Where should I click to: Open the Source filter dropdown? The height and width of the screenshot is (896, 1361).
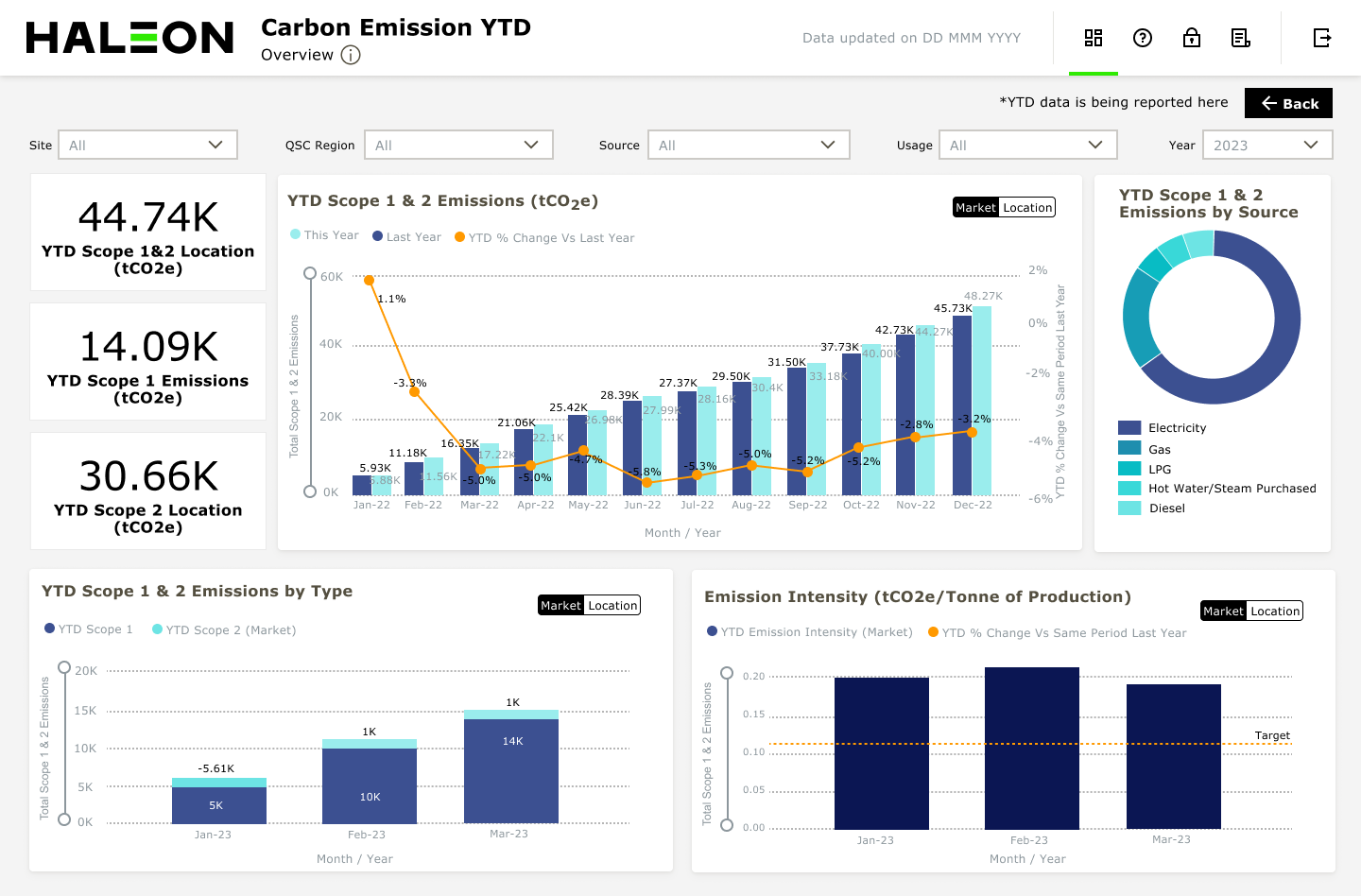749,145
